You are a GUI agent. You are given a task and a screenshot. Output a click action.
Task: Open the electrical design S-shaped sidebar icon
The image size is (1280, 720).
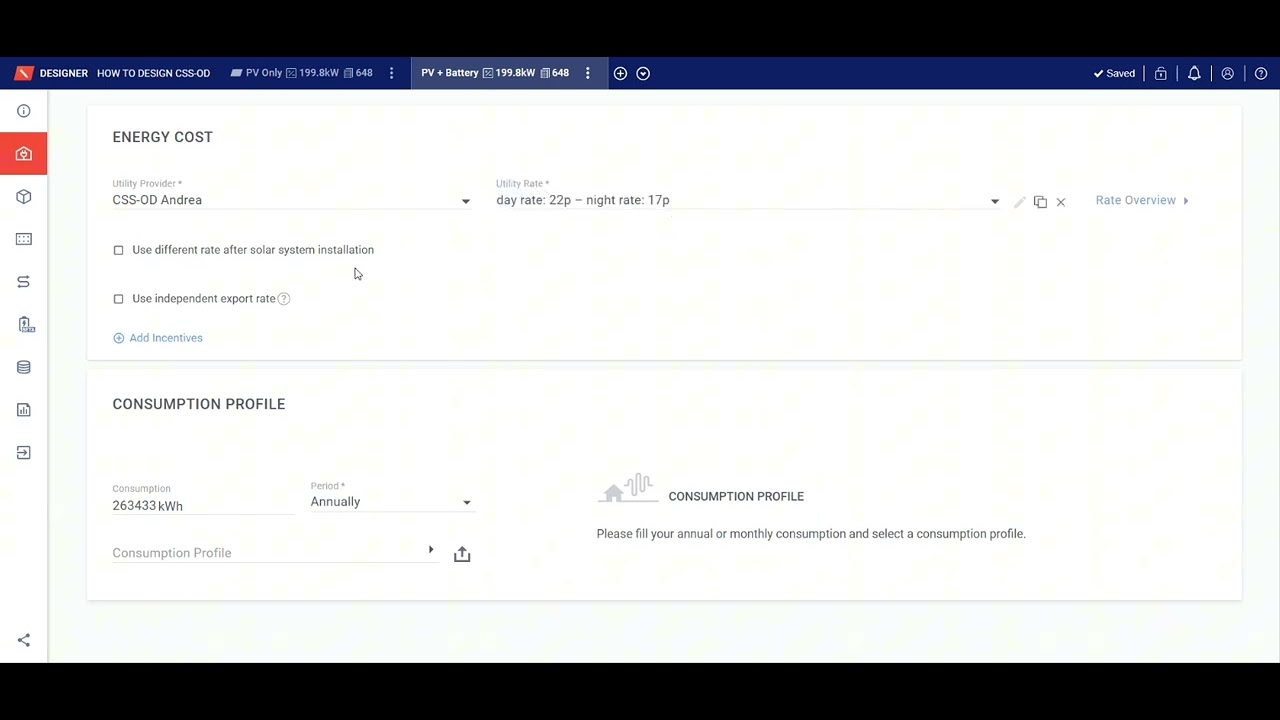(24, 282)
